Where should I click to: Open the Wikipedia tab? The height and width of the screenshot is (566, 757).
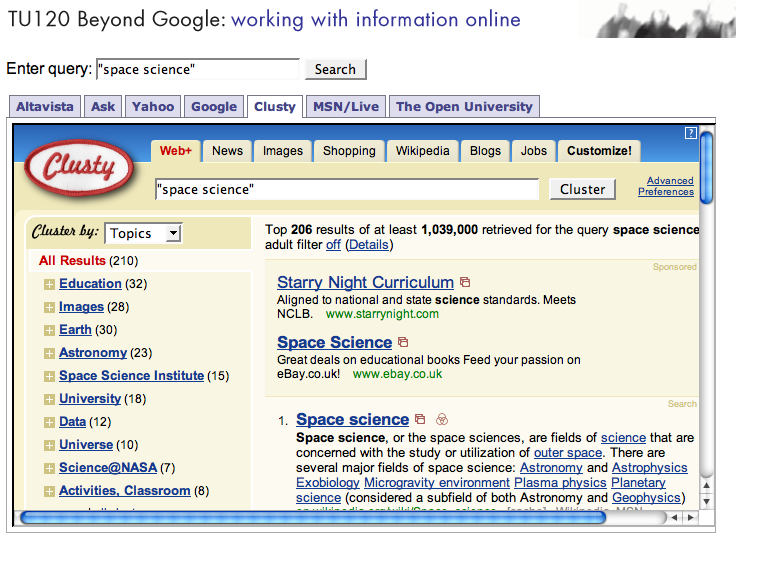[422, 151]
